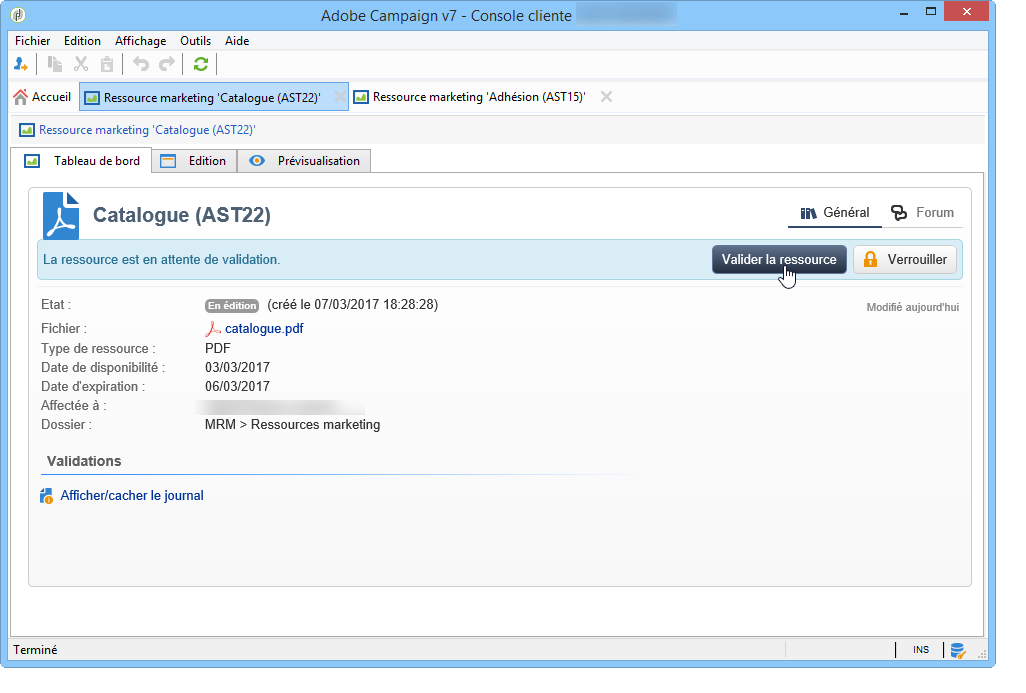Click the Accueil home icon
Image resolution: width=1026 pixels, height=693 pixels.
(20, 97)
